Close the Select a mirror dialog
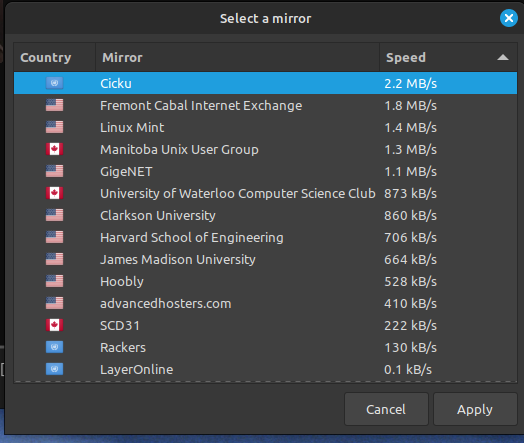This screenshot has height=443, width=524. (x=509, y=18)
